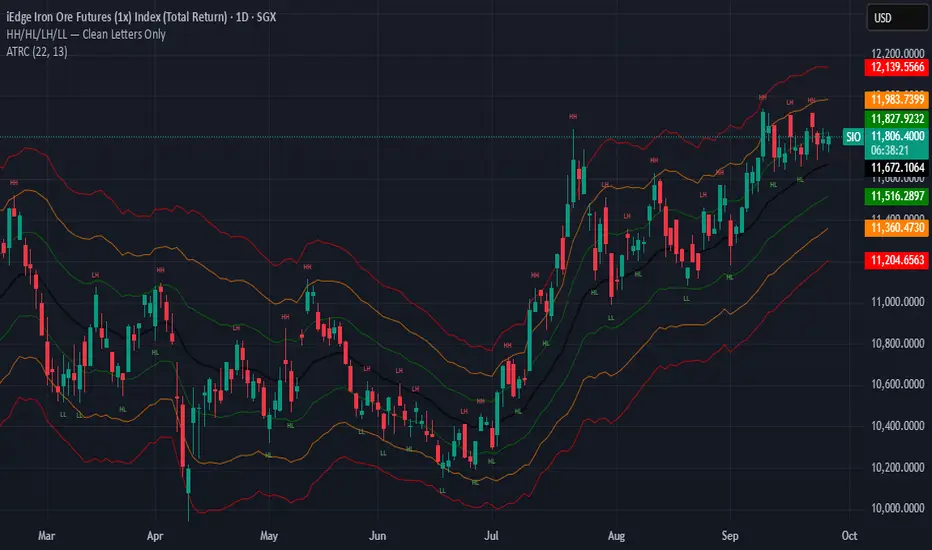
Task: Click the 10,000.0000 price axis level
Action: [x=897, y=508]
